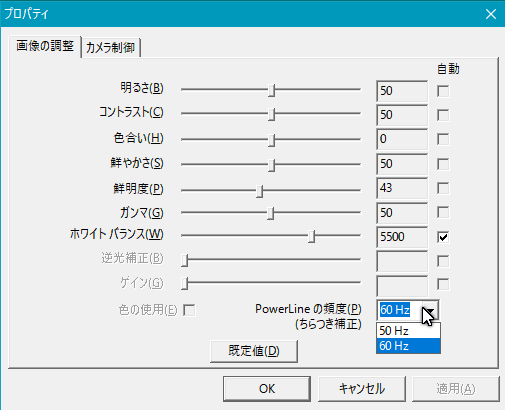Confirm with the OK button
The image size is (505, 410).
pos(267,389)
